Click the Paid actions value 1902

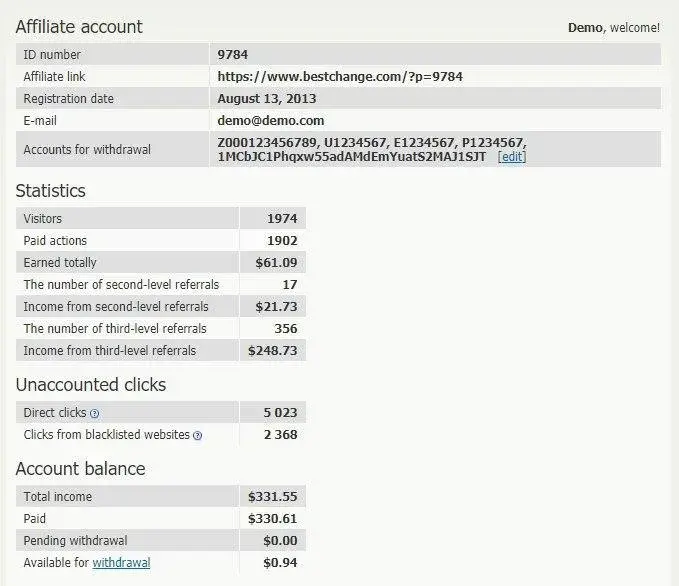click(282, 240)
